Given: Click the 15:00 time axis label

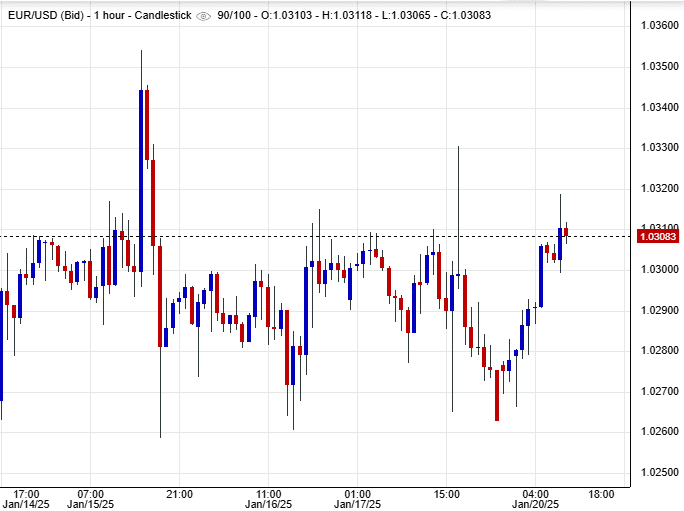Looking at the screenshot, I should (x=446, y=494).
